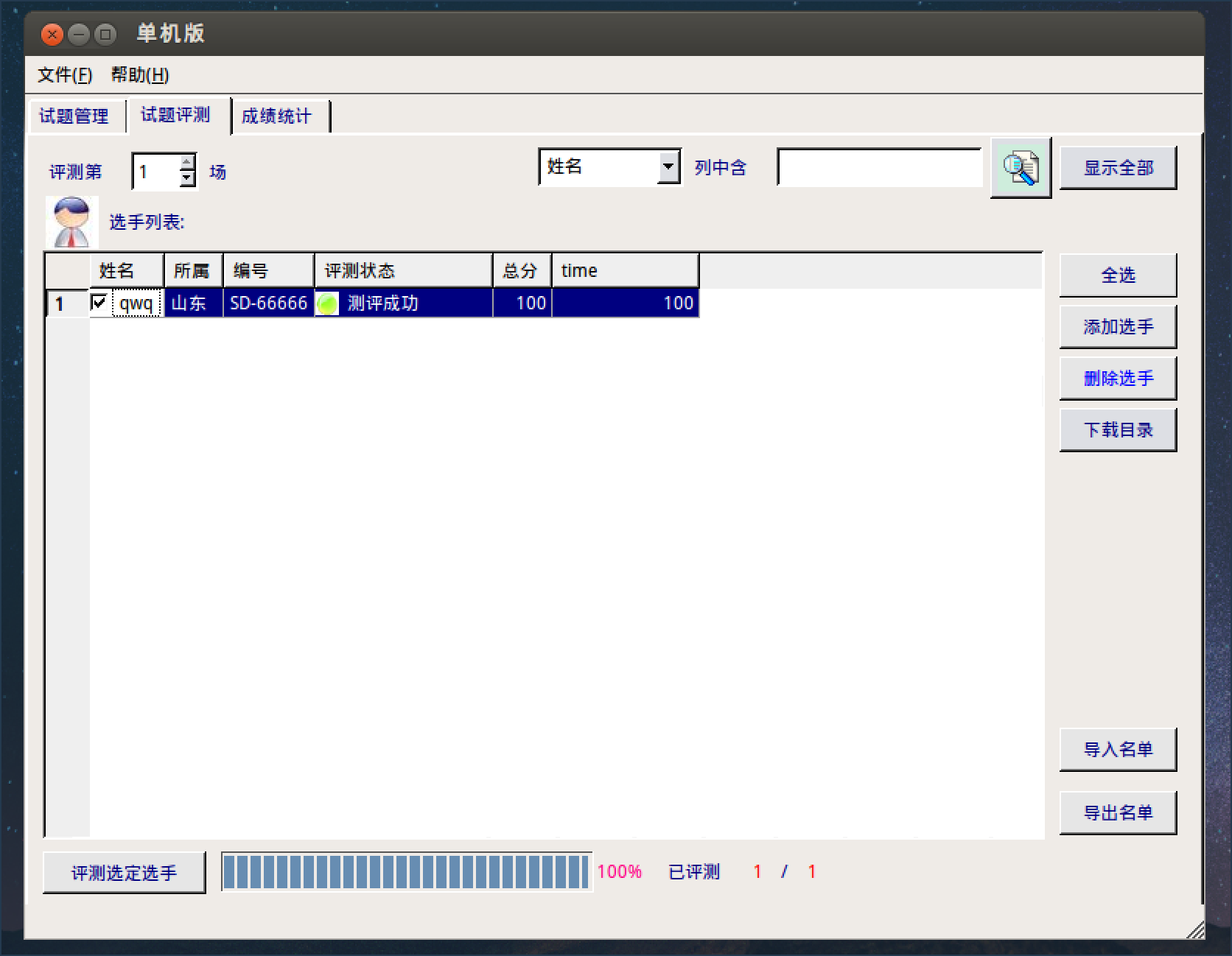1232x956 pixels.
Task: Open the 文件(F) menu
Action: coord(65,75)
